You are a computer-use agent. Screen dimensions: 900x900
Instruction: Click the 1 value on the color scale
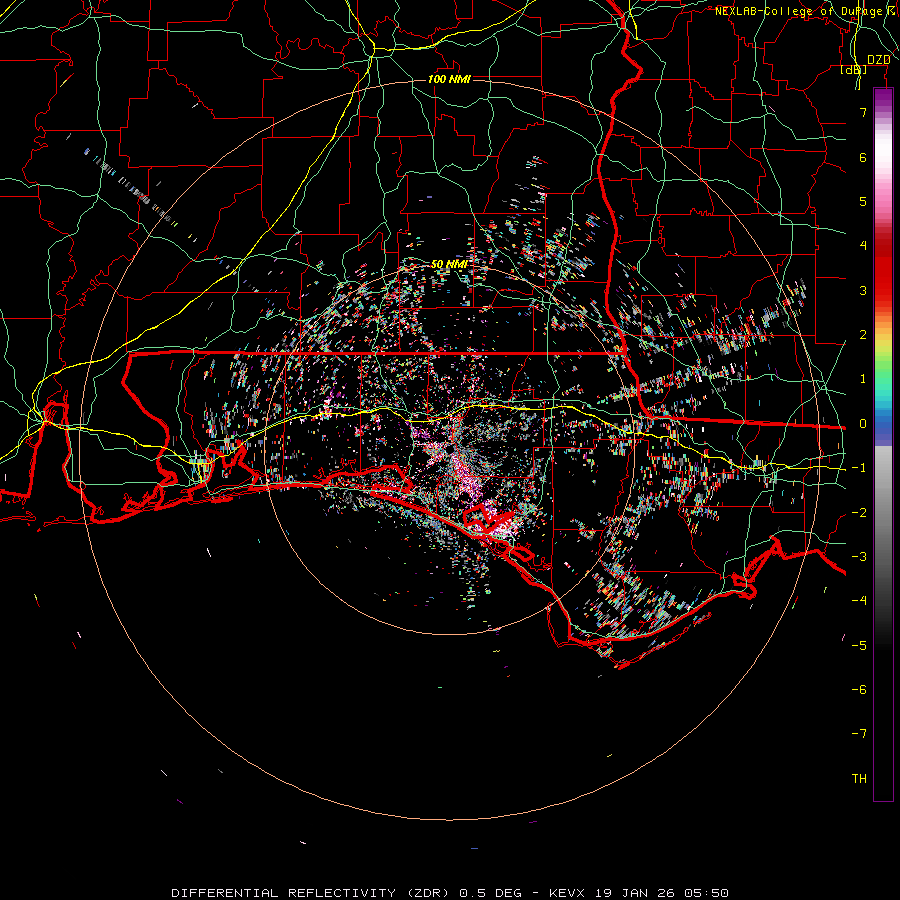[863, 379]
